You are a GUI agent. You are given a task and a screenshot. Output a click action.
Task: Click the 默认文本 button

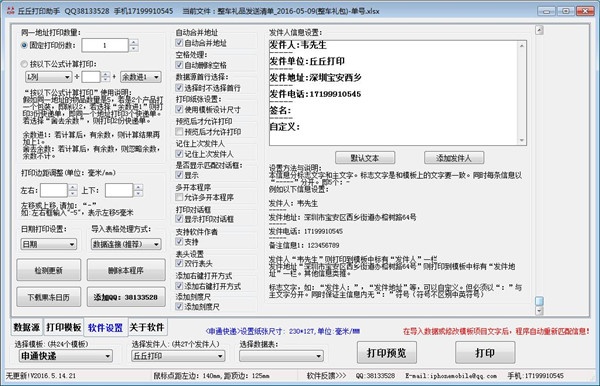point(365,158)
